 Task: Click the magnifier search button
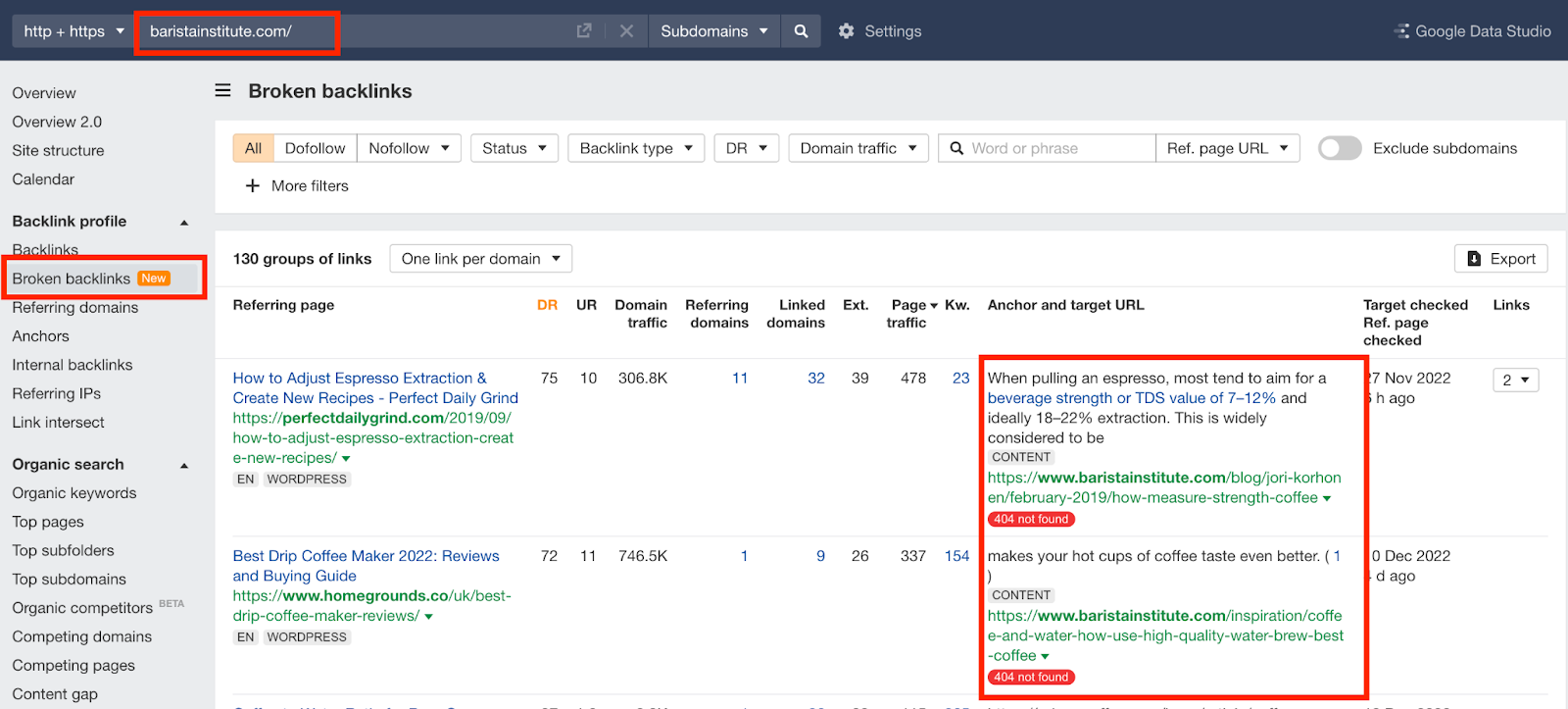[x=801, y=31]
